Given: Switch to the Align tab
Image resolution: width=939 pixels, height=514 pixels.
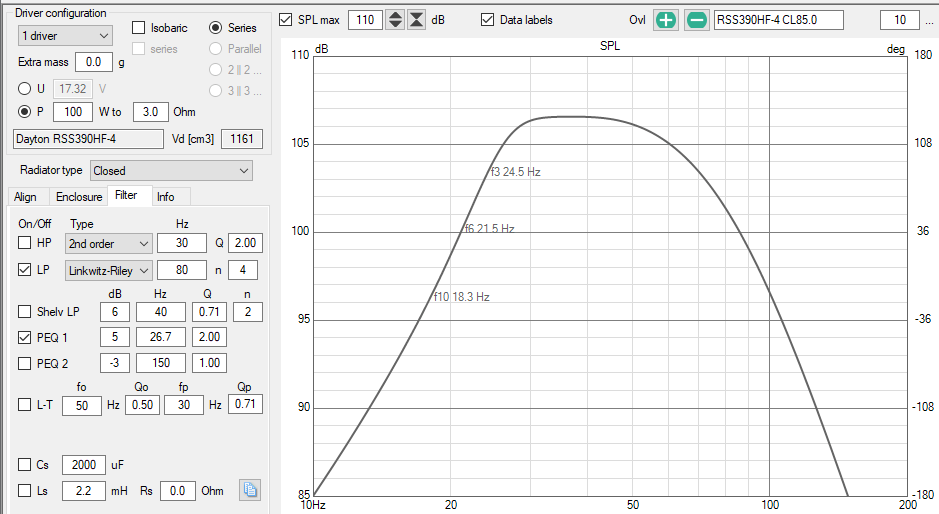Looking at the screenshot, I should tap(25, 196).
